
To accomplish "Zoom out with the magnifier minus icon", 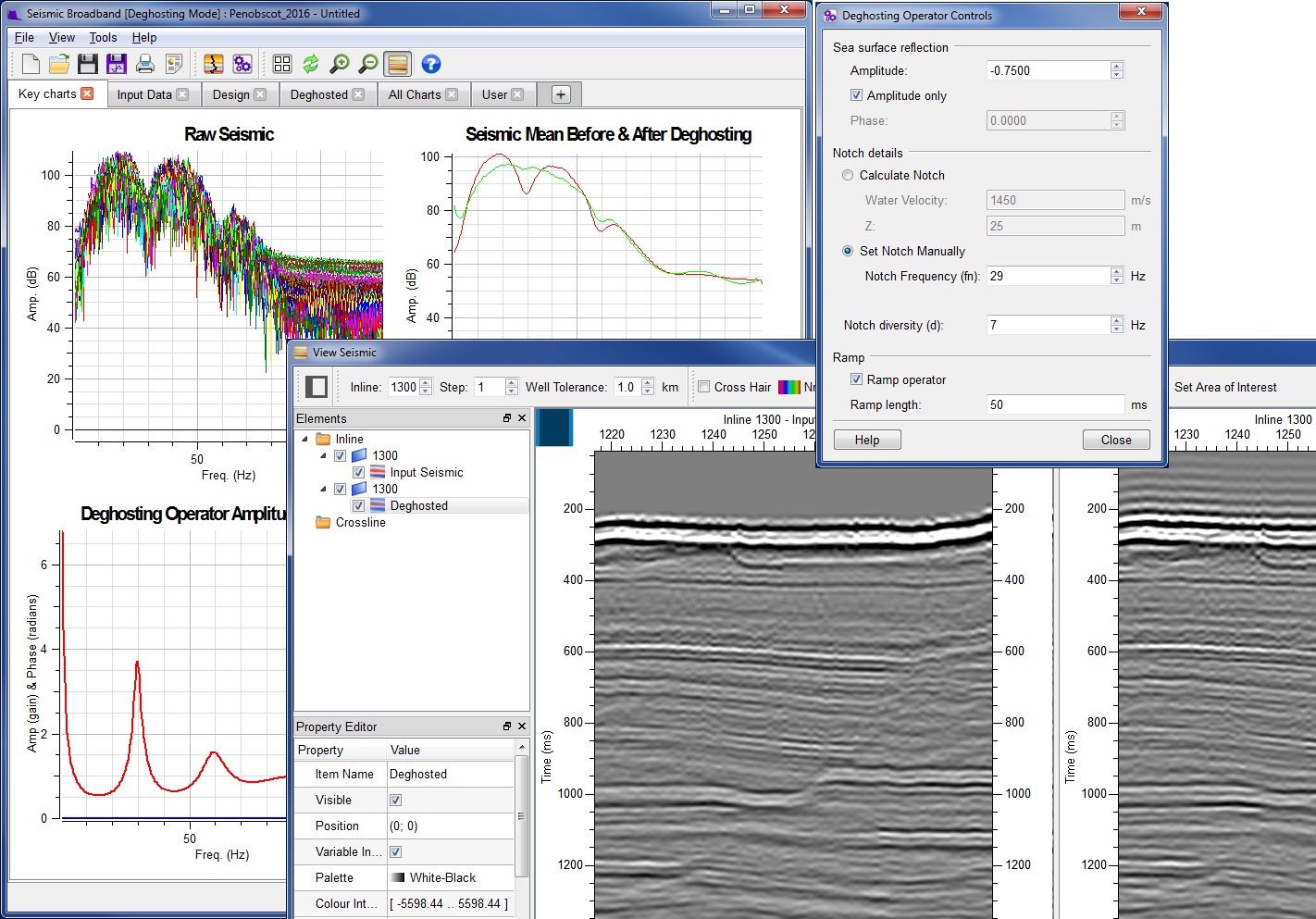I will coord(368,64).
